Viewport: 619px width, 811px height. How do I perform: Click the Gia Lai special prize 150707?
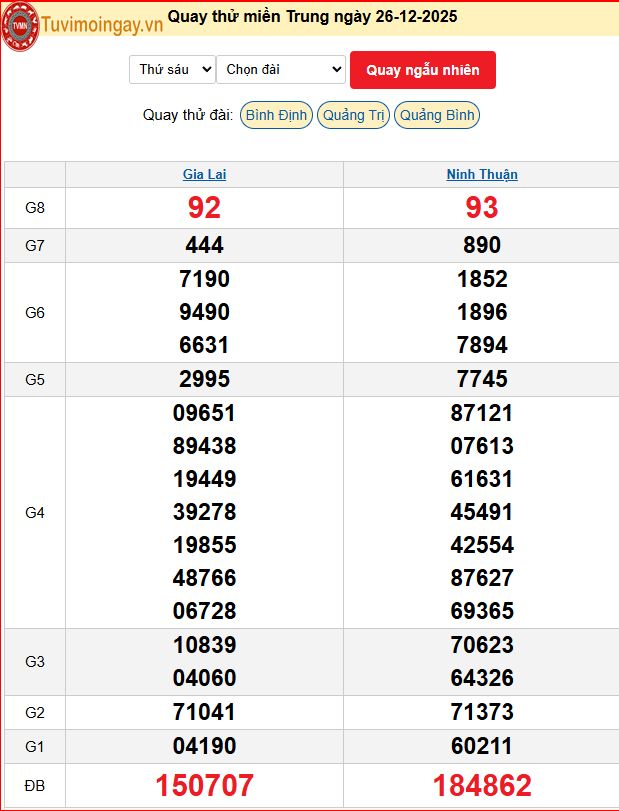[x=204, y=785]
